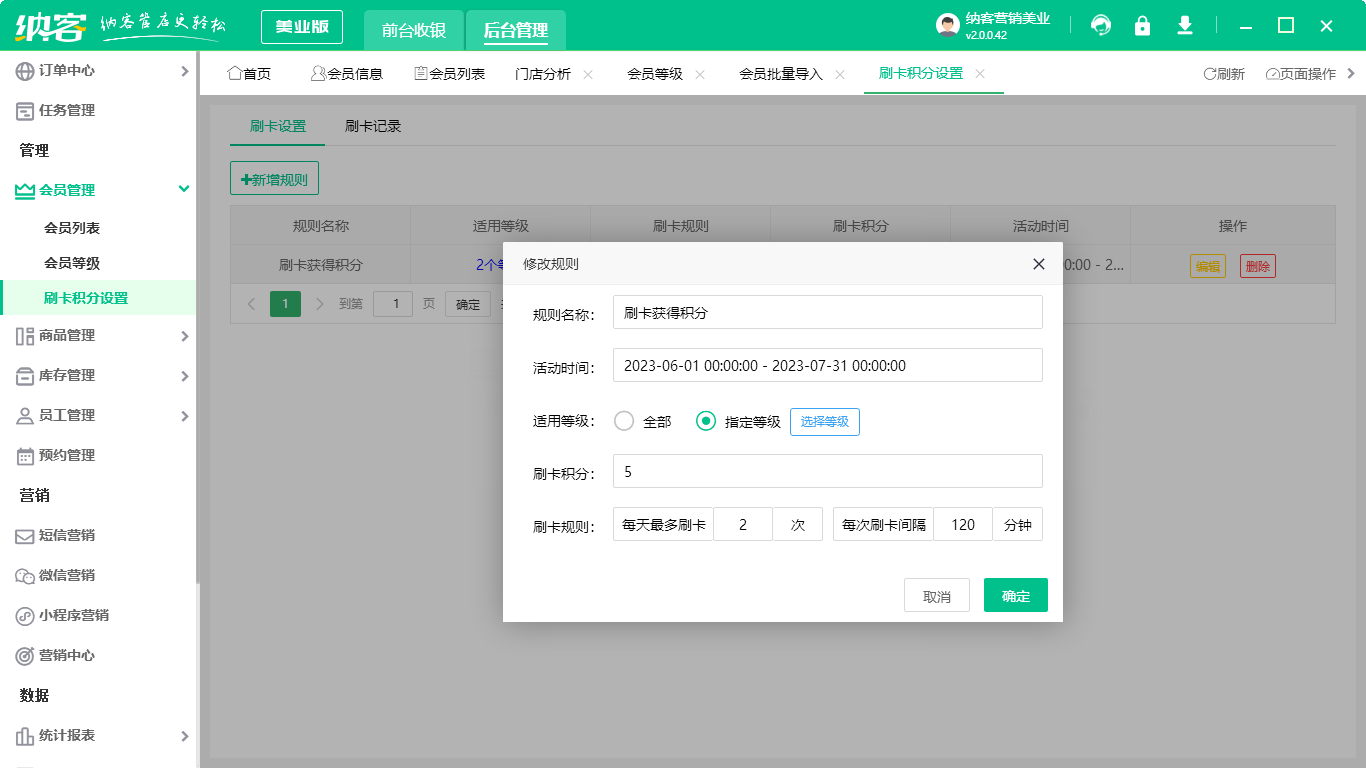Select the 指定等级 radio option
This screenshot has height=768, width=1366.
738,421
